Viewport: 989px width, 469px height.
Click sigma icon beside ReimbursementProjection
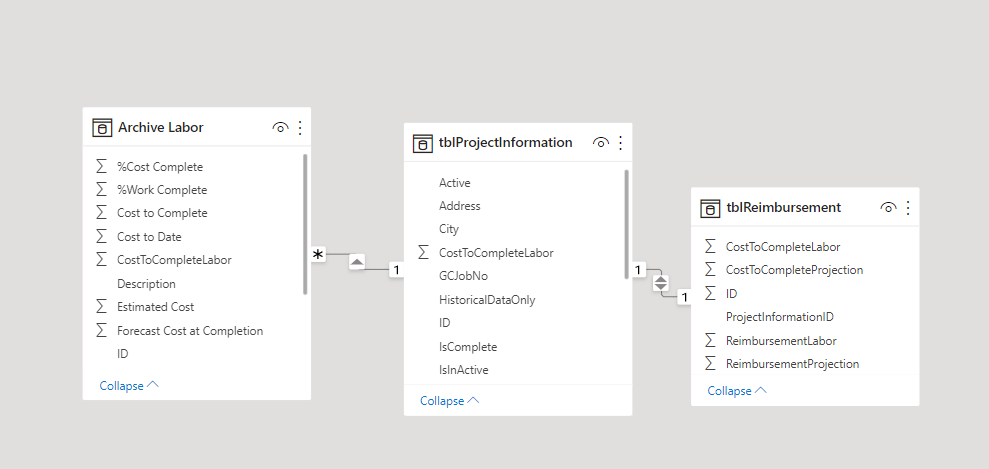(x=710, y=363)
